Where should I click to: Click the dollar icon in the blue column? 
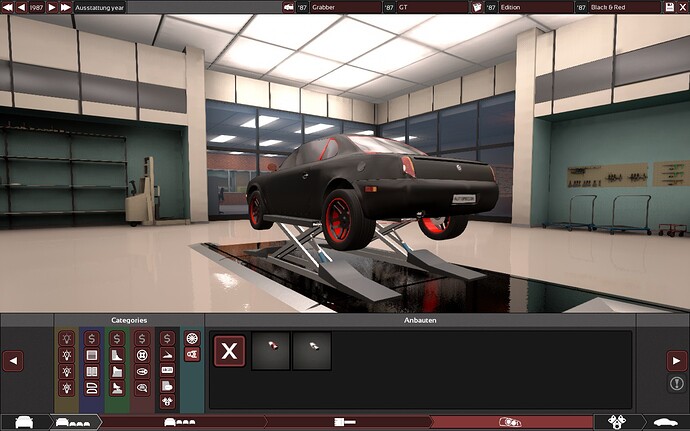(92, 339)
